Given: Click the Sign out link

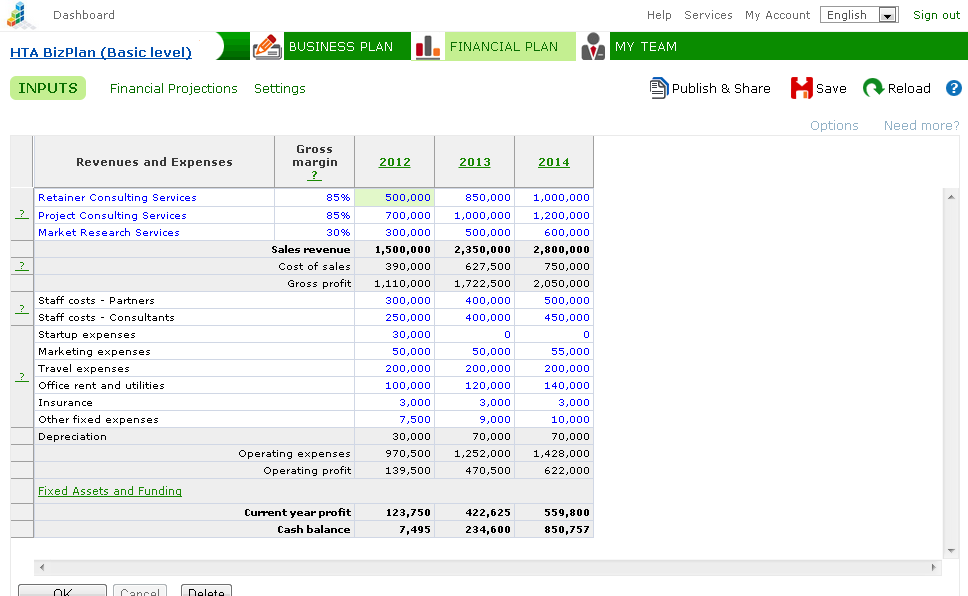Looking at the screenshot, I should [x=936, y=15].
